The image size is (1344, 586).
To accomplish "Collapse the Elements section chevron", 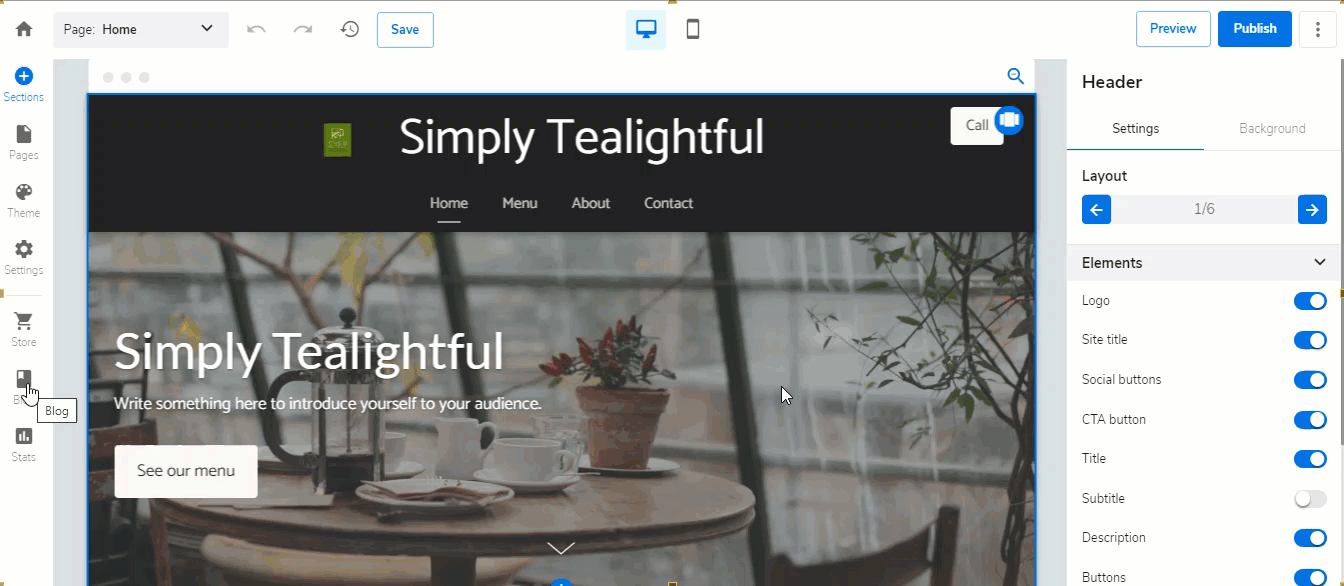I will click(x=1319, y=263).
